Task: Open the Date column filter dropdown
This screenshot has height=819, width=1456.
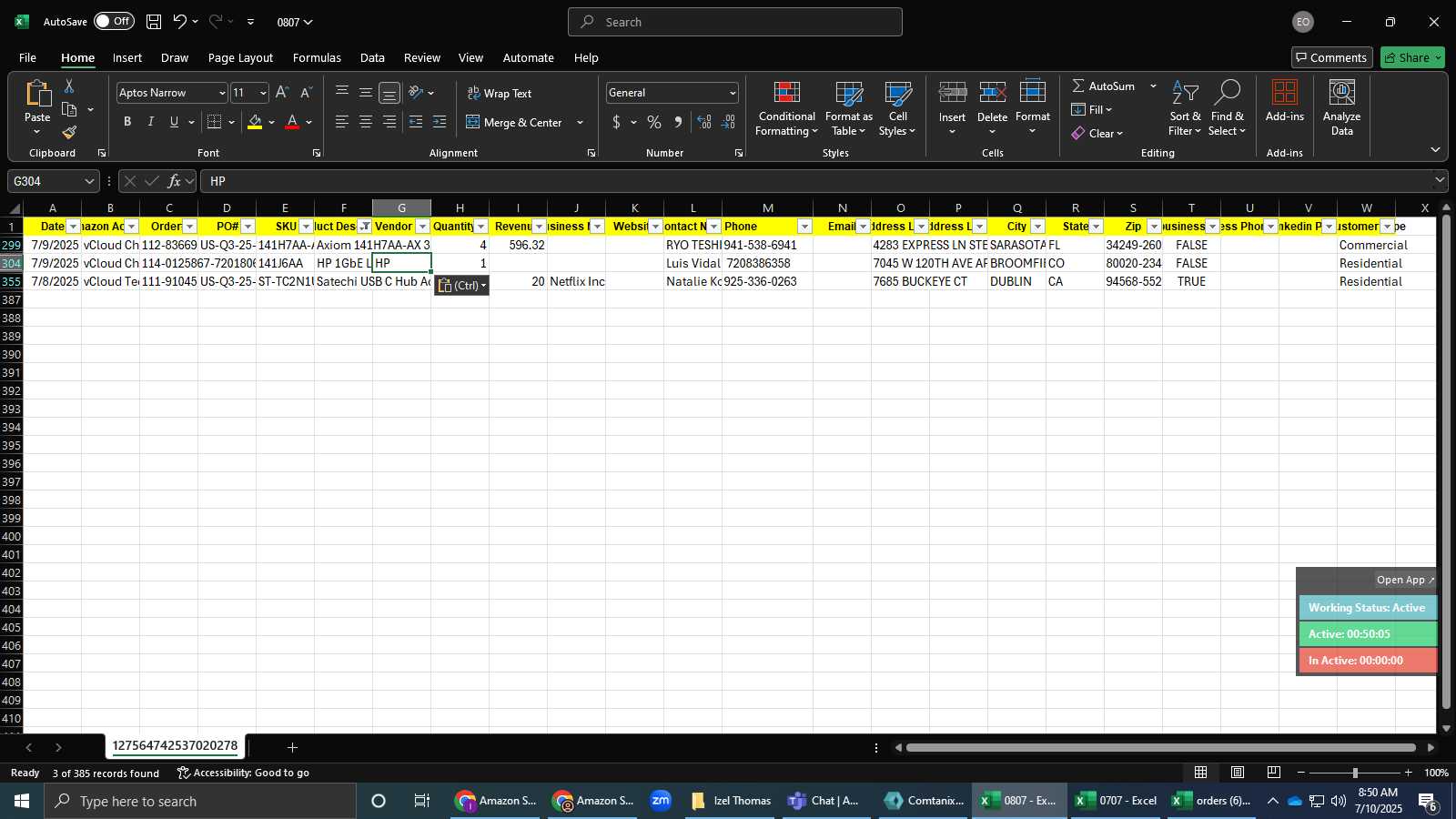Action: coord(73,227)
